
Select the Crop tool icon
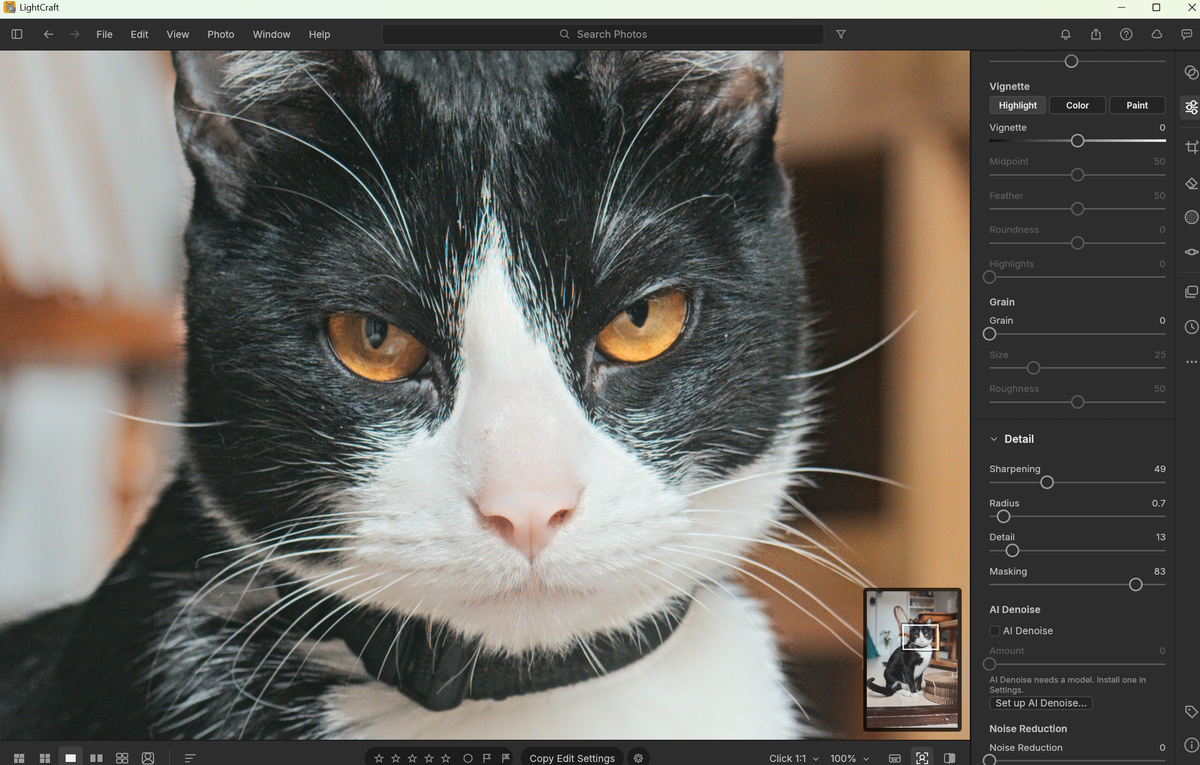click(x=1191, y=147)
